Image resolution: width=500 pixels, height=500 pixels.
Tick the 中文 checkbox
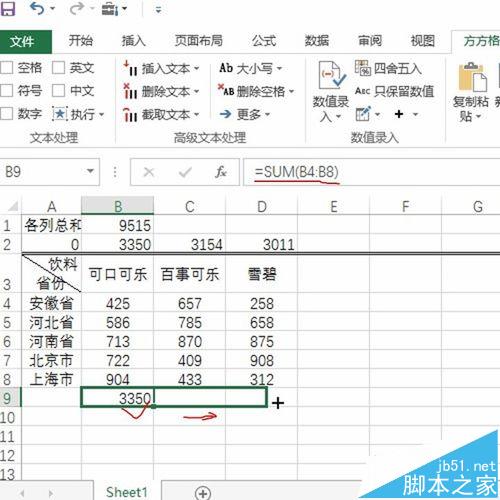click(58, 90)
